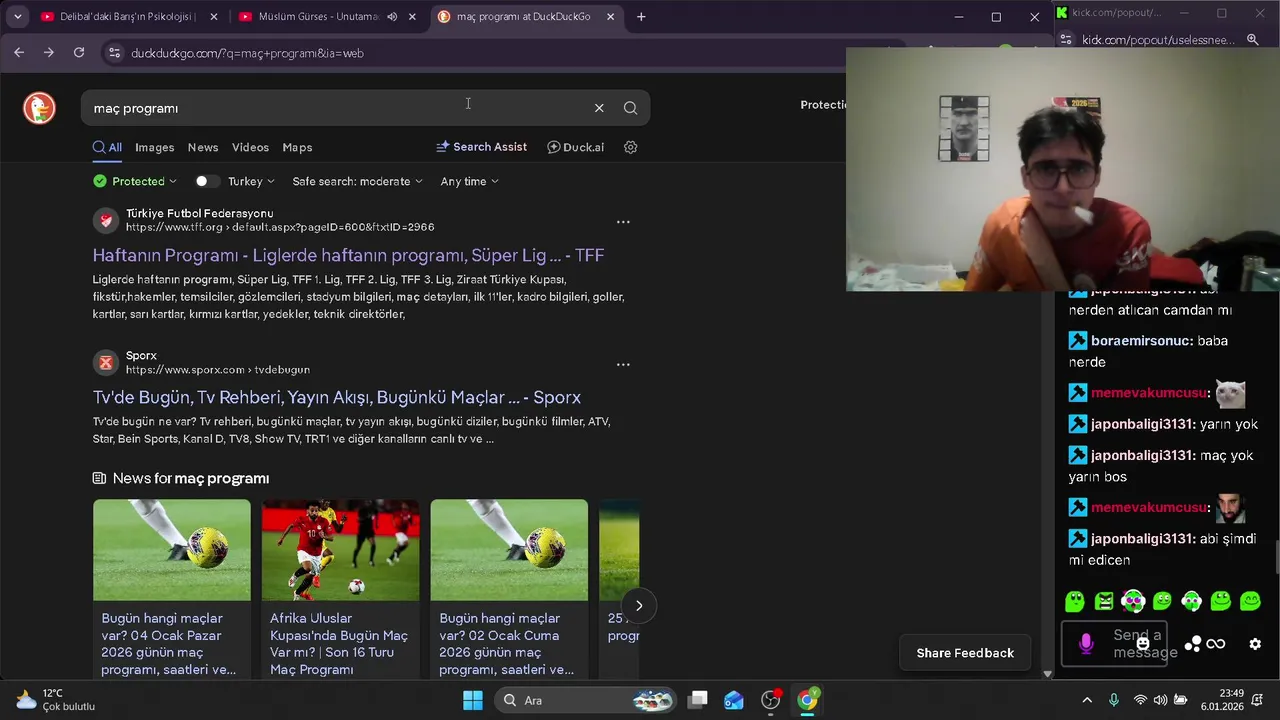This screenshot has width=1280, height=720.
Task: Switch to the News tab
Action: click(203, 147)
